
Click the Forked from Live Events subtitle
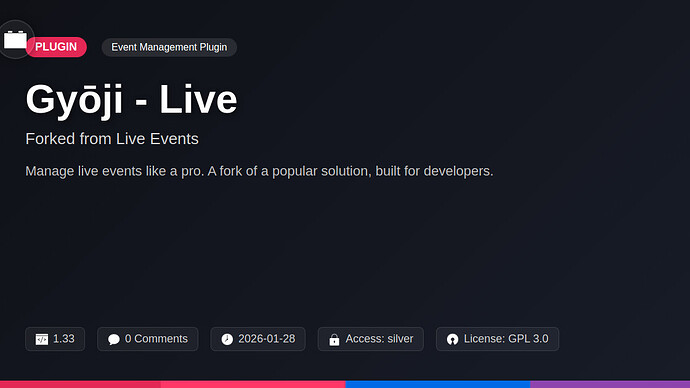(x=112, y=139)
